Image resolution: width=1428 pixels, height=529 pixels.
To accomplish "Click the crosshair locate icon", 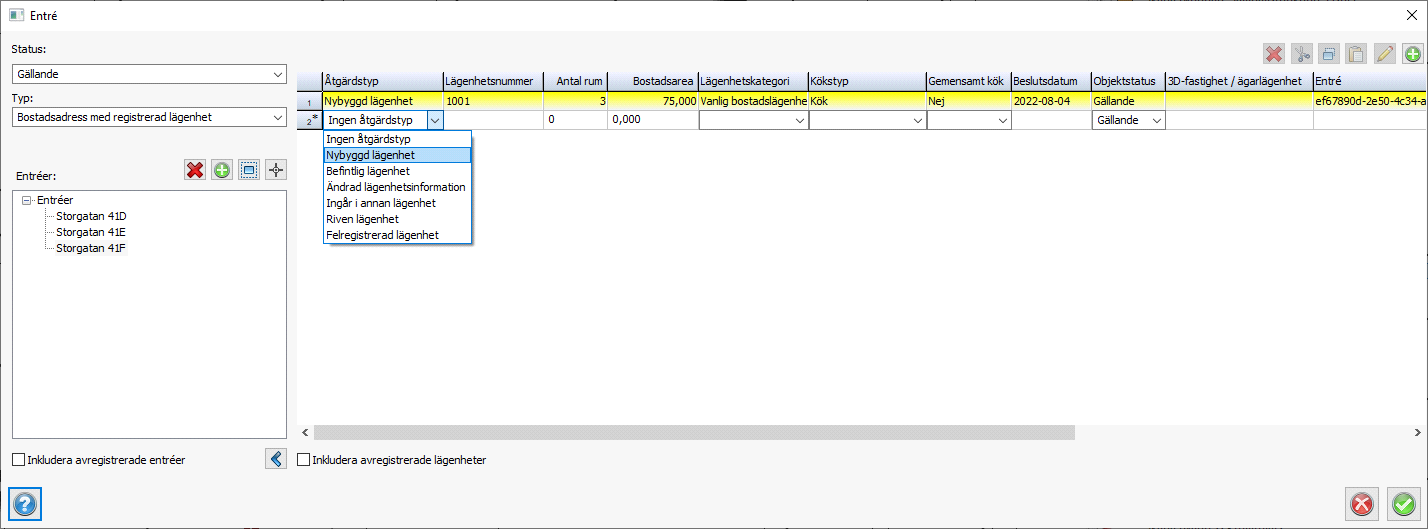I will click(x=276, y=170).
